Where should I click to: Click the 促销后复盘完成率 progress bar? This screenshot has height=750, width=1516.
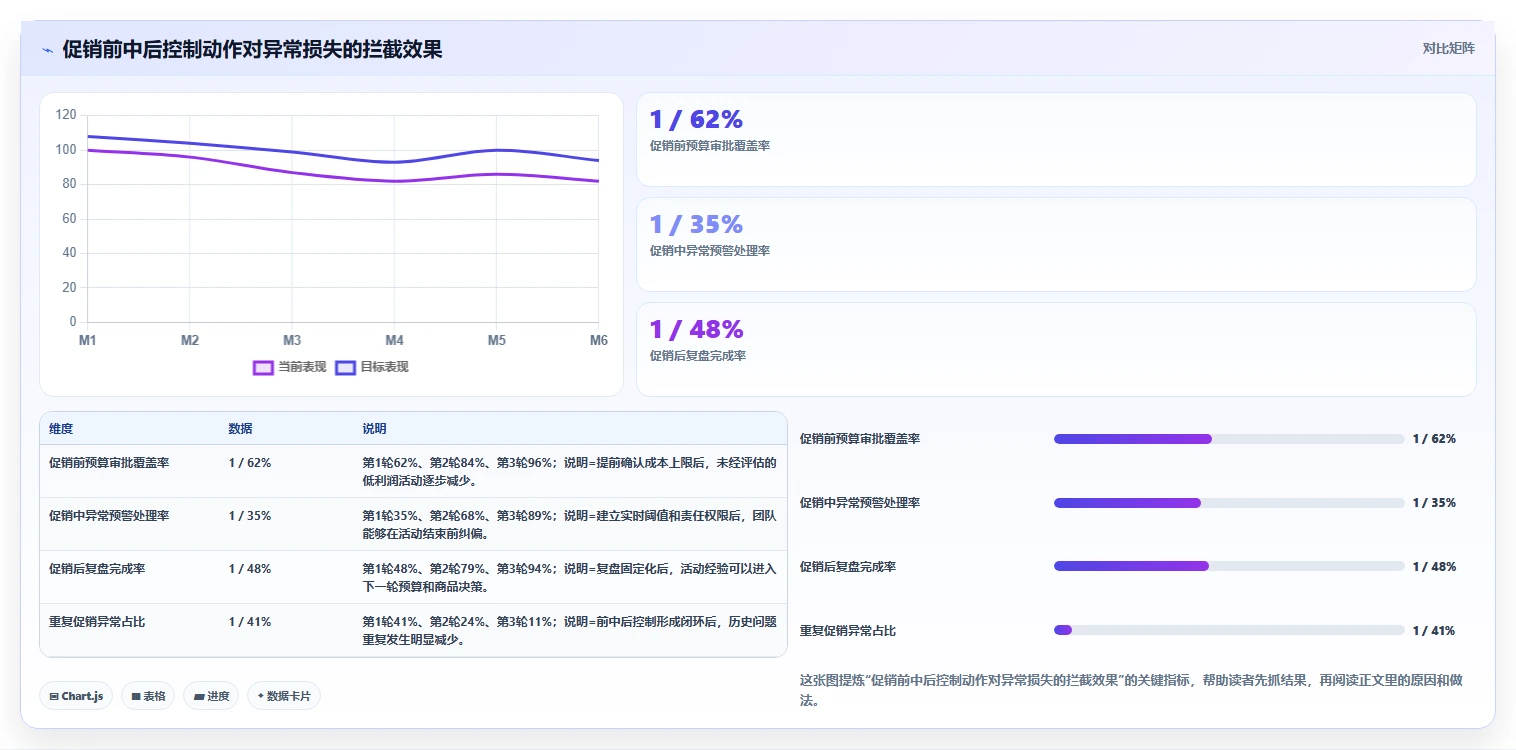coord(1229,566)
